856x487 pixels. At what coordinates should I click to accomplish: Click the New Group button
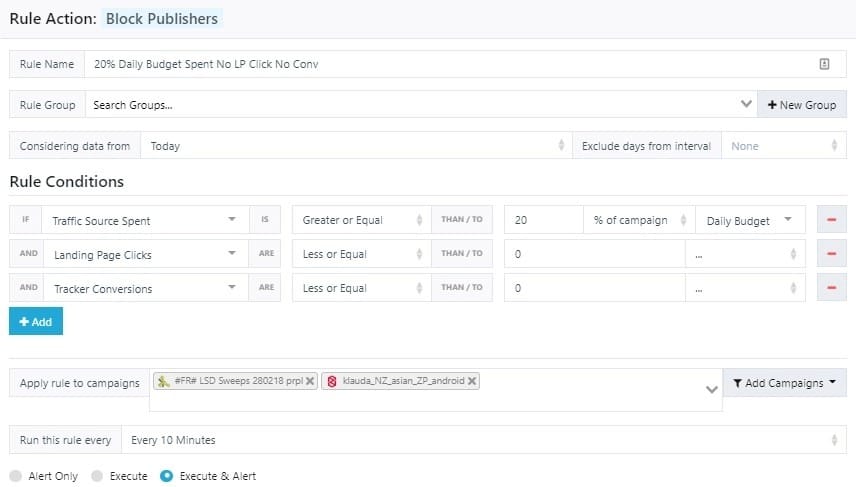click(x=801, y=105)
